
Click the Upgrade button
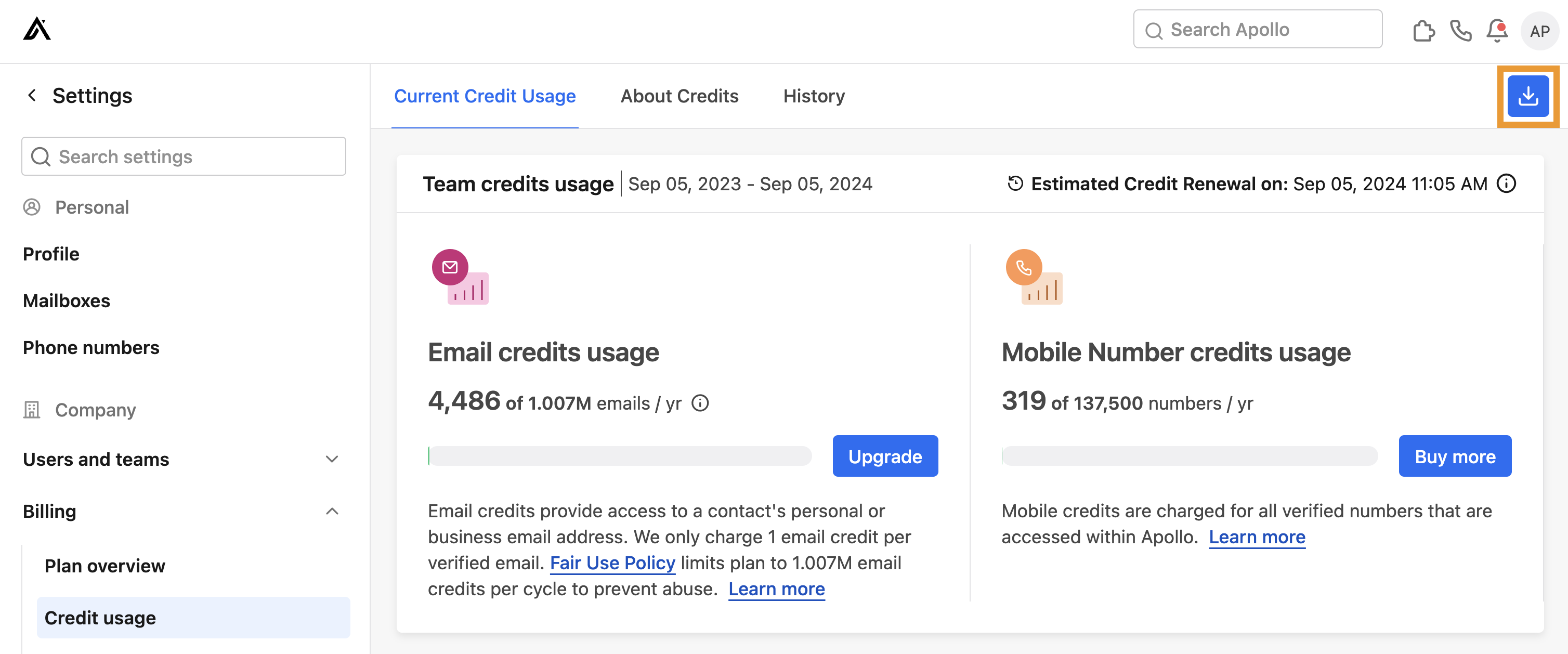tap(885, 456)
